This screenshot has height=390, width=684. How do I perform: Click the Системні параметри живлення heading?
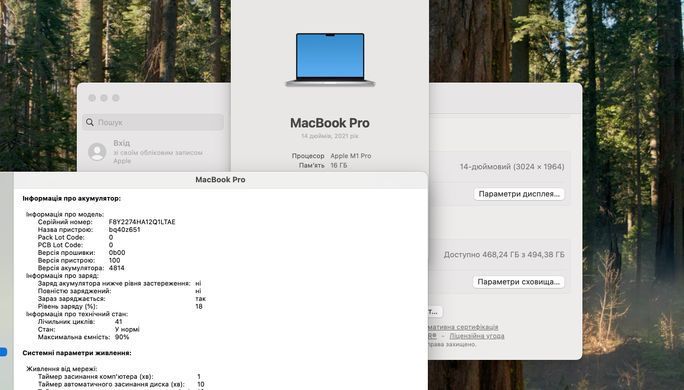(77, 353)
